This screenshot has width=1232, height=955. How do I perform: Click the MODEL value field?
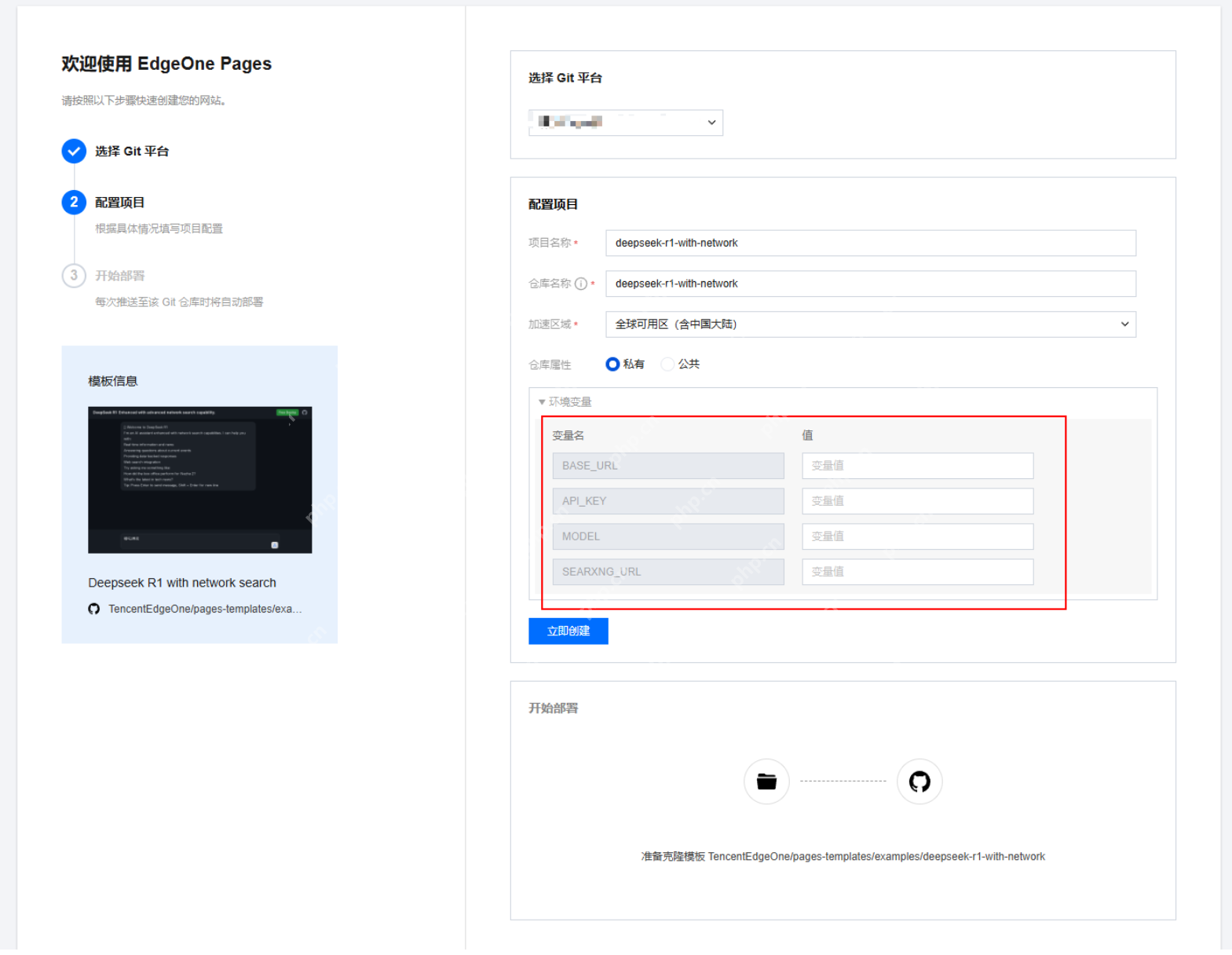point(917,536)
